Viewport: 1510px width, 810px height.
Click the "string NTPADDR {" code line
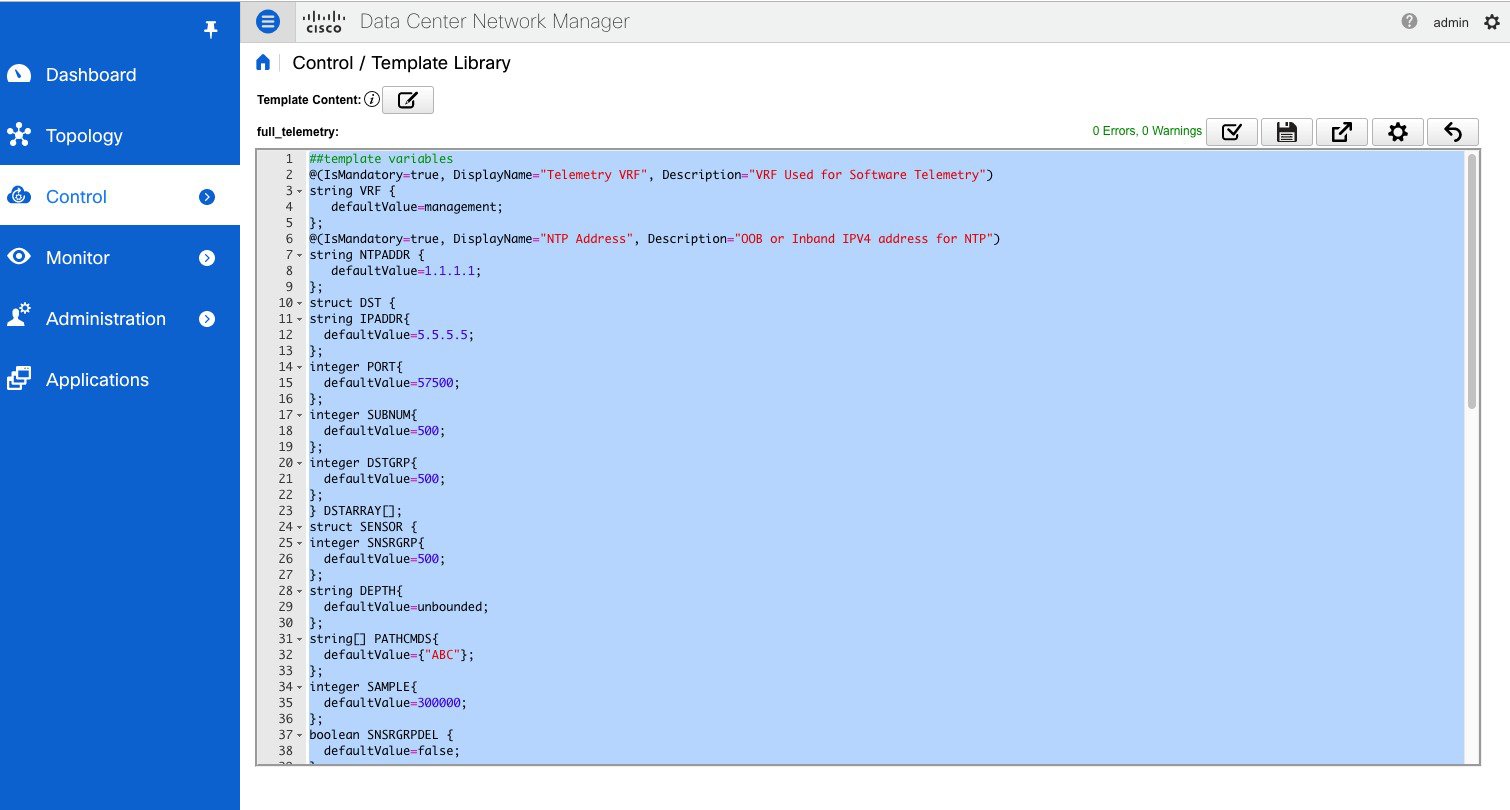367,255
